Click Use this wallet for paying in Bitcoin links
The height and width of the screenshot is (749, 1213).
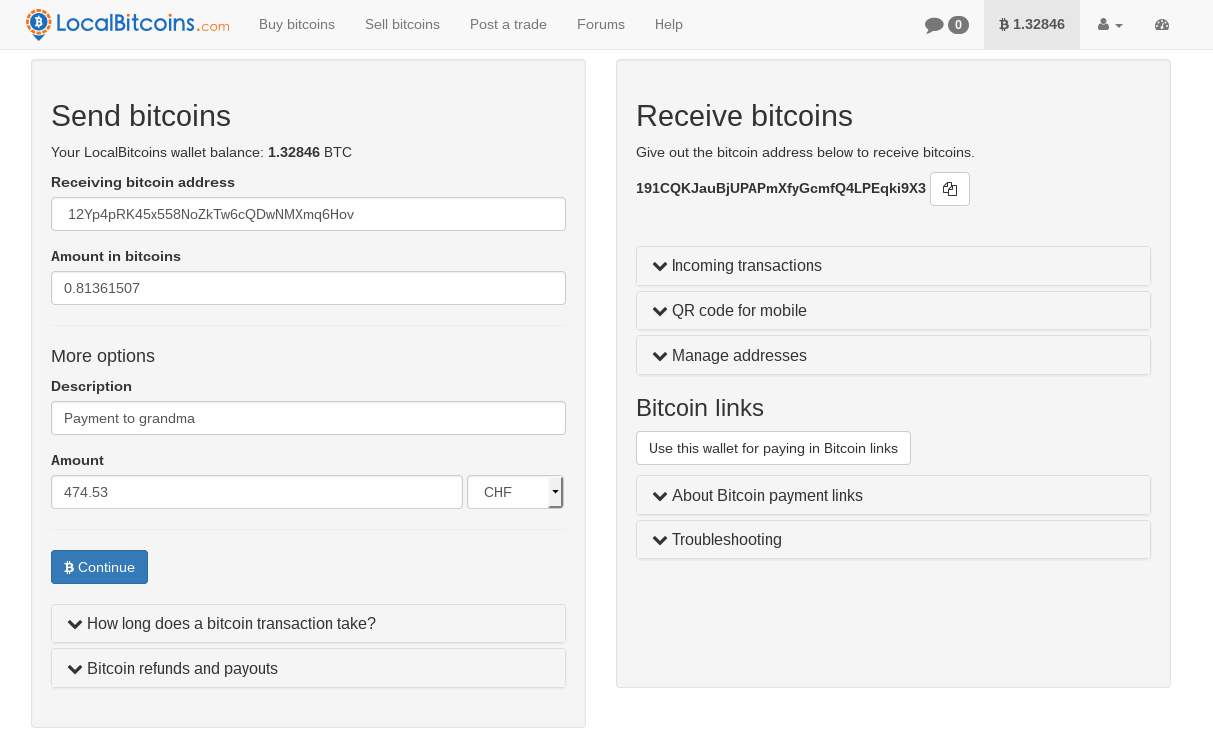[x=773, y=447]
